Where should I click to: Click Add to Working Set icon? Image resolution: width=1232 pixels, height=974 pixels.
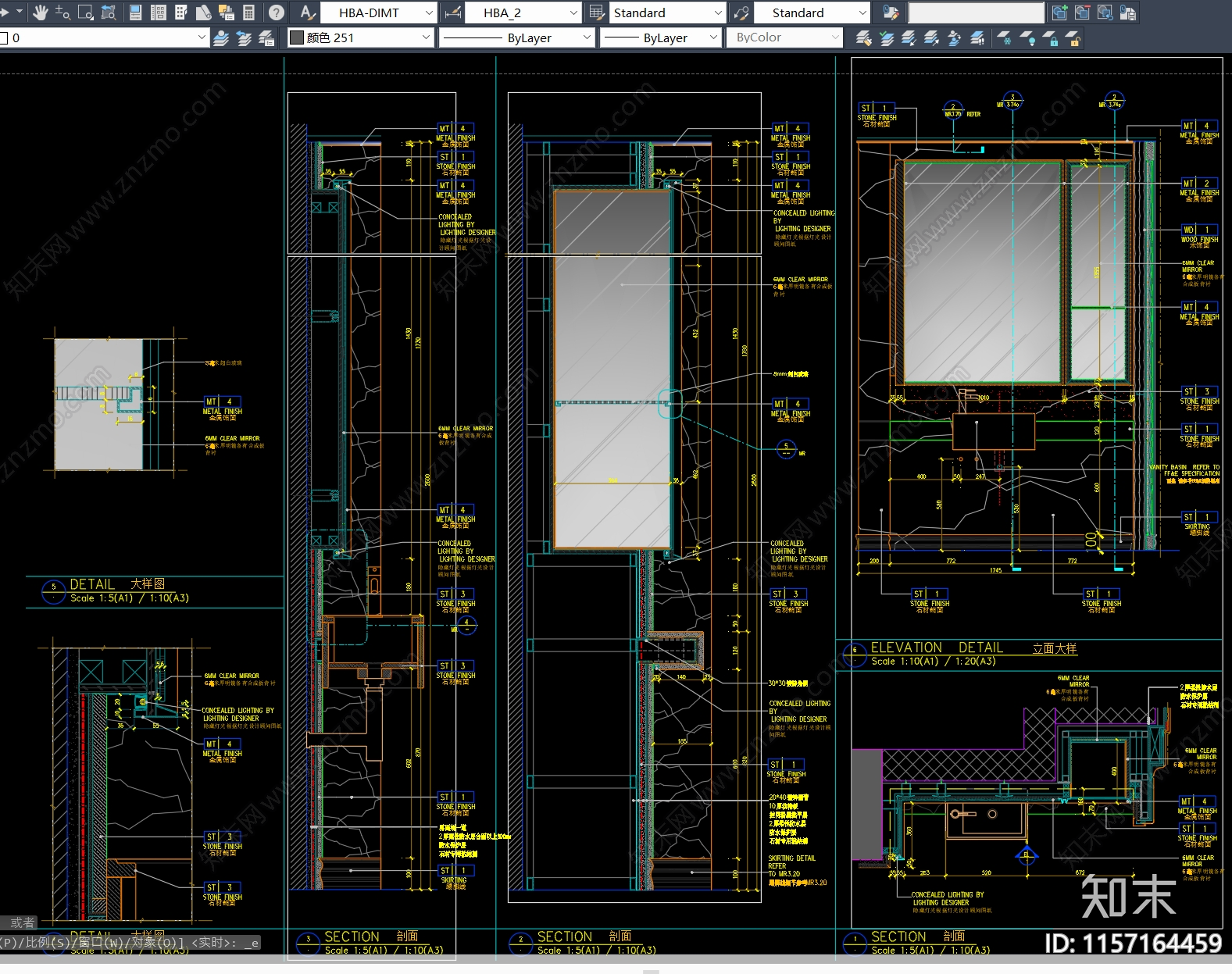(1059, 12)
